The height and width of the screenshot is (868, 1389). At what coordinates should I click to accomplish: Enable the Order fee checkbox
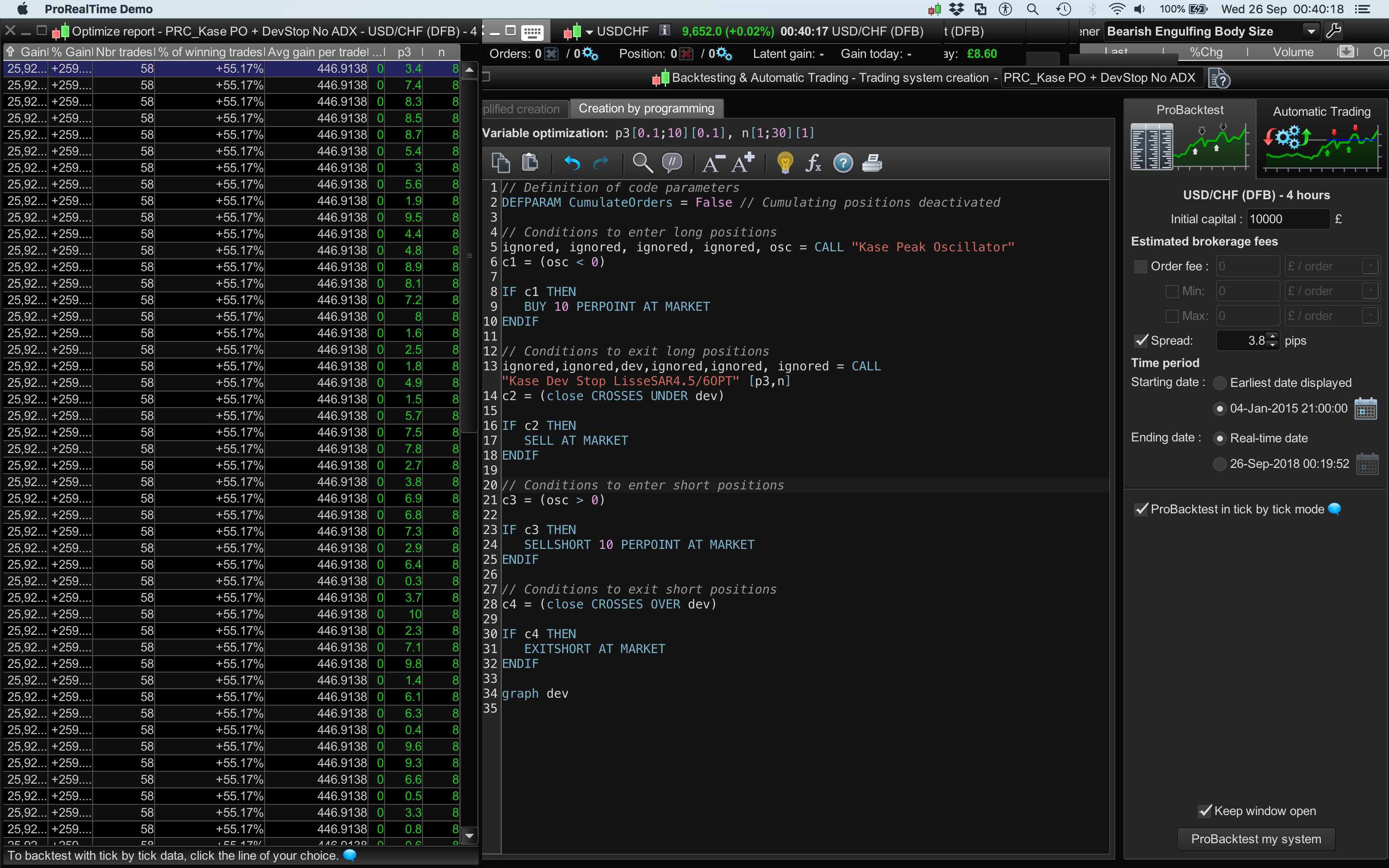(1141, 266)
